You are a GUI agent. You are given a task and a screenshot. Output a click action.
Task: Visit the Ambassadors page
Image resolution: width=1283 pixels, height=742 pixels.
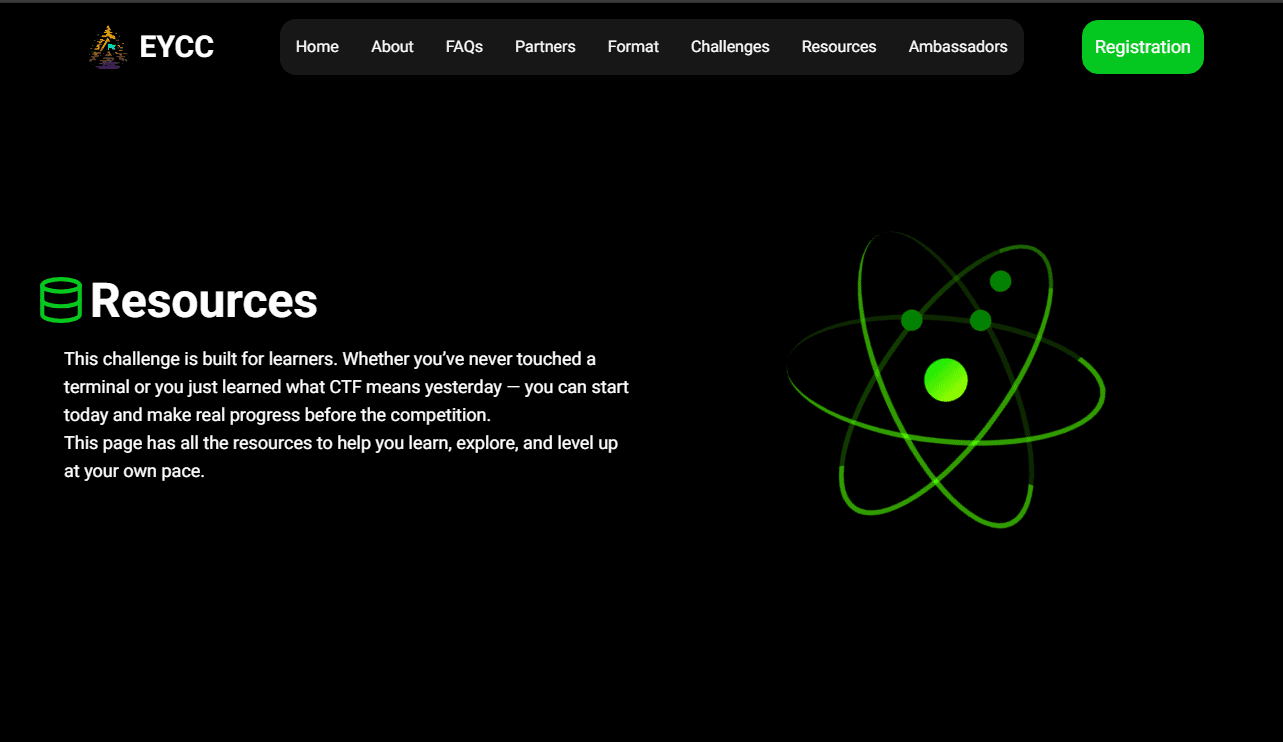tap(957, 47)
